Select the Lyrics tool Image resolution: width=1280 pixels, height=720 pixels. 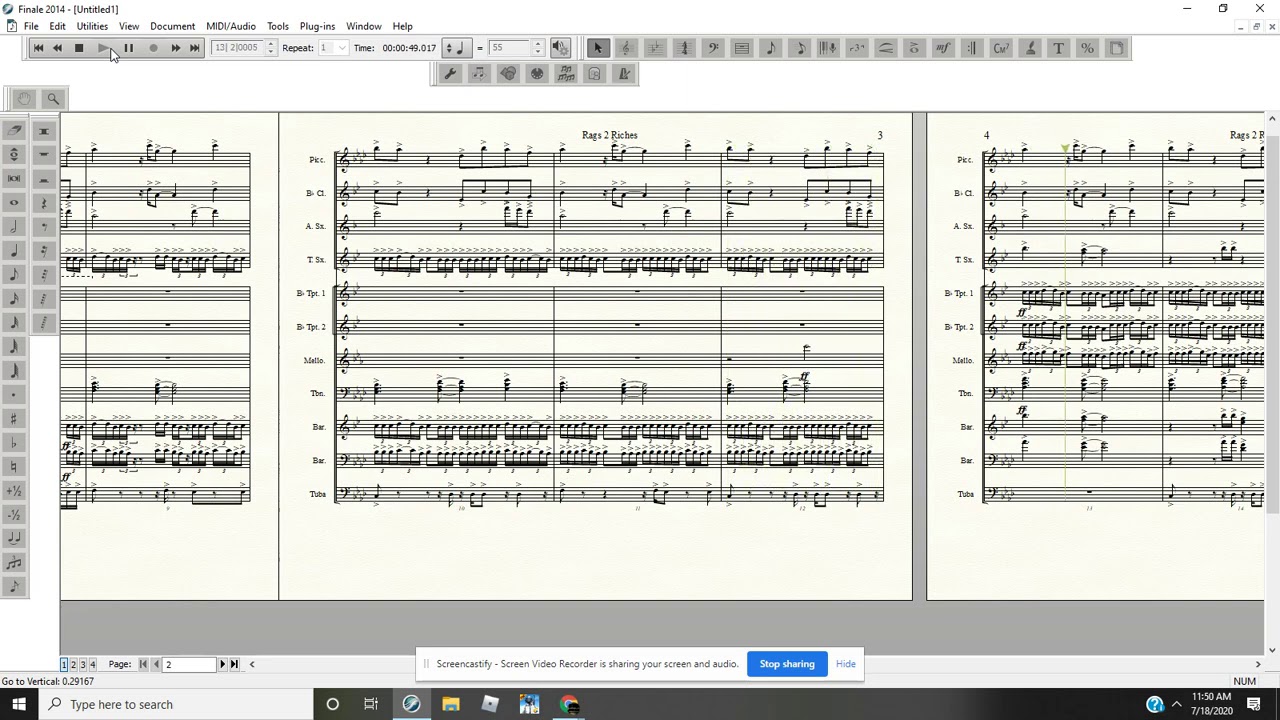click(x=1030, y=48)
